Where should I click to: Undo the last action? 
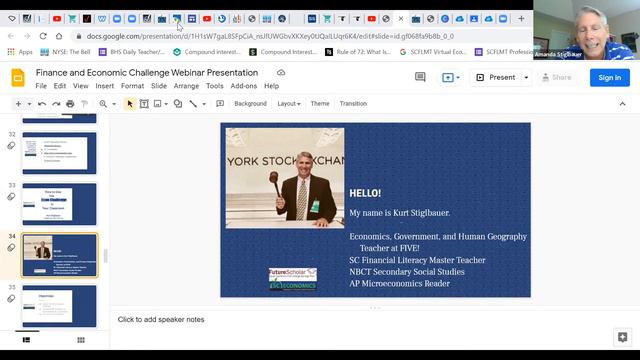[42, 104]
